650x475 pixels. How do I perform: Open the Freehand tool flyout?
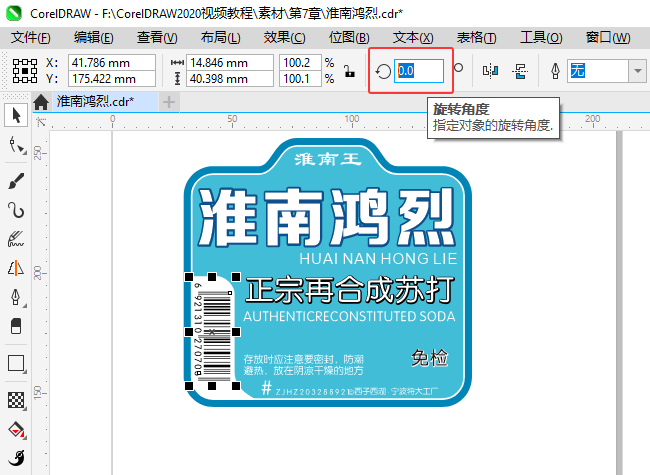point(16,210)
